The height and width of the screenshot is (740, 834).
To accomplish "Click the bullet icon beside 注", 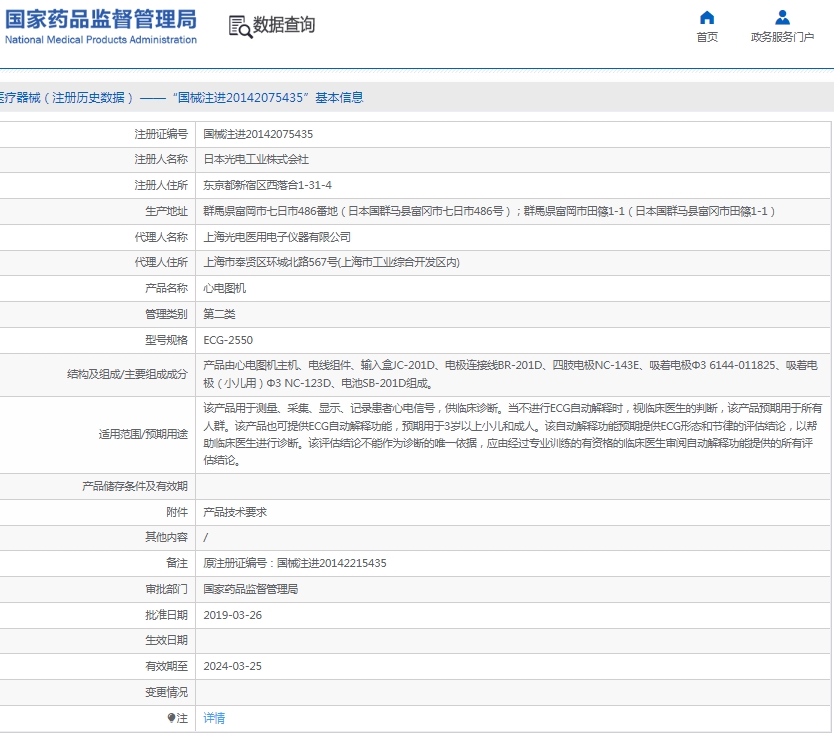I will [171, 718].
